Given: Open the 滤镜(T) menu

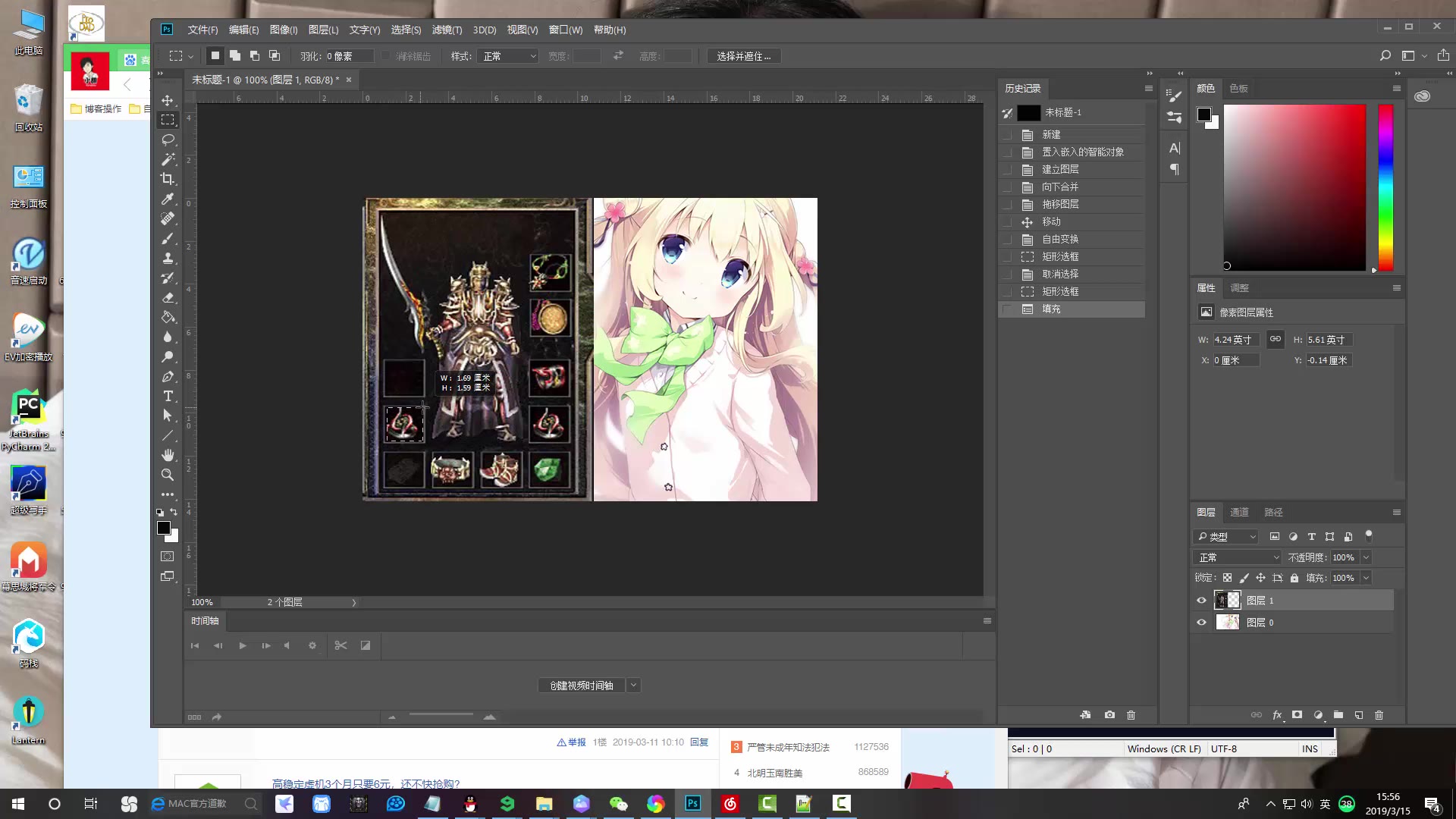Looking at the screenshot, I should click(447, 30).
